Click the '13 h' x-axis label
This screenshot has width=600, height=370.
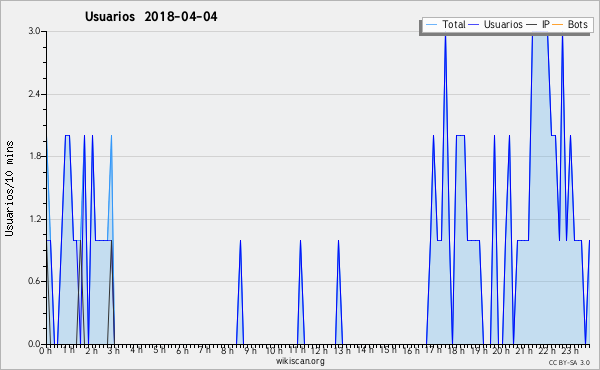[342, 351]
